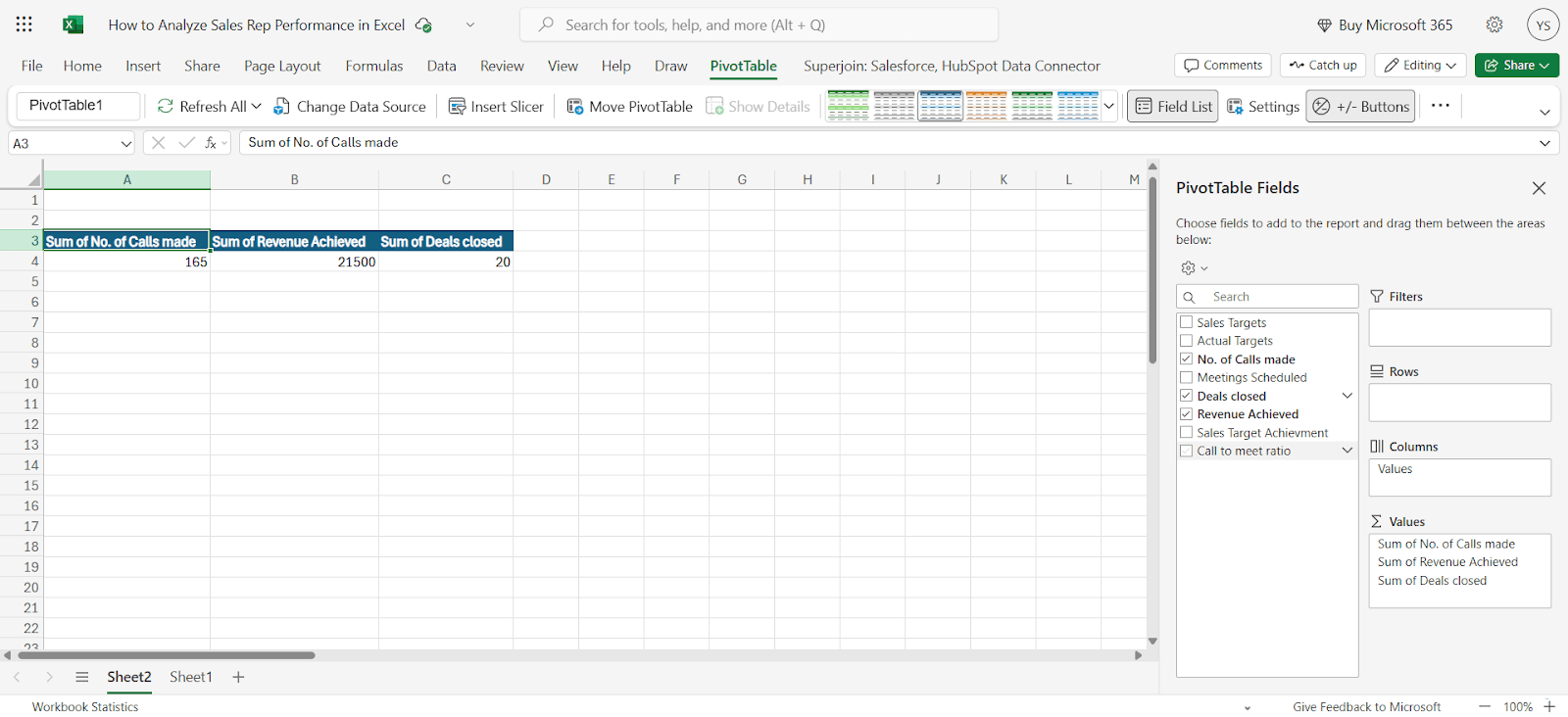Image resolution: width=1568 pixels, height=717 pixels.
Task: Switch to the Data tab
Action: 442,66
